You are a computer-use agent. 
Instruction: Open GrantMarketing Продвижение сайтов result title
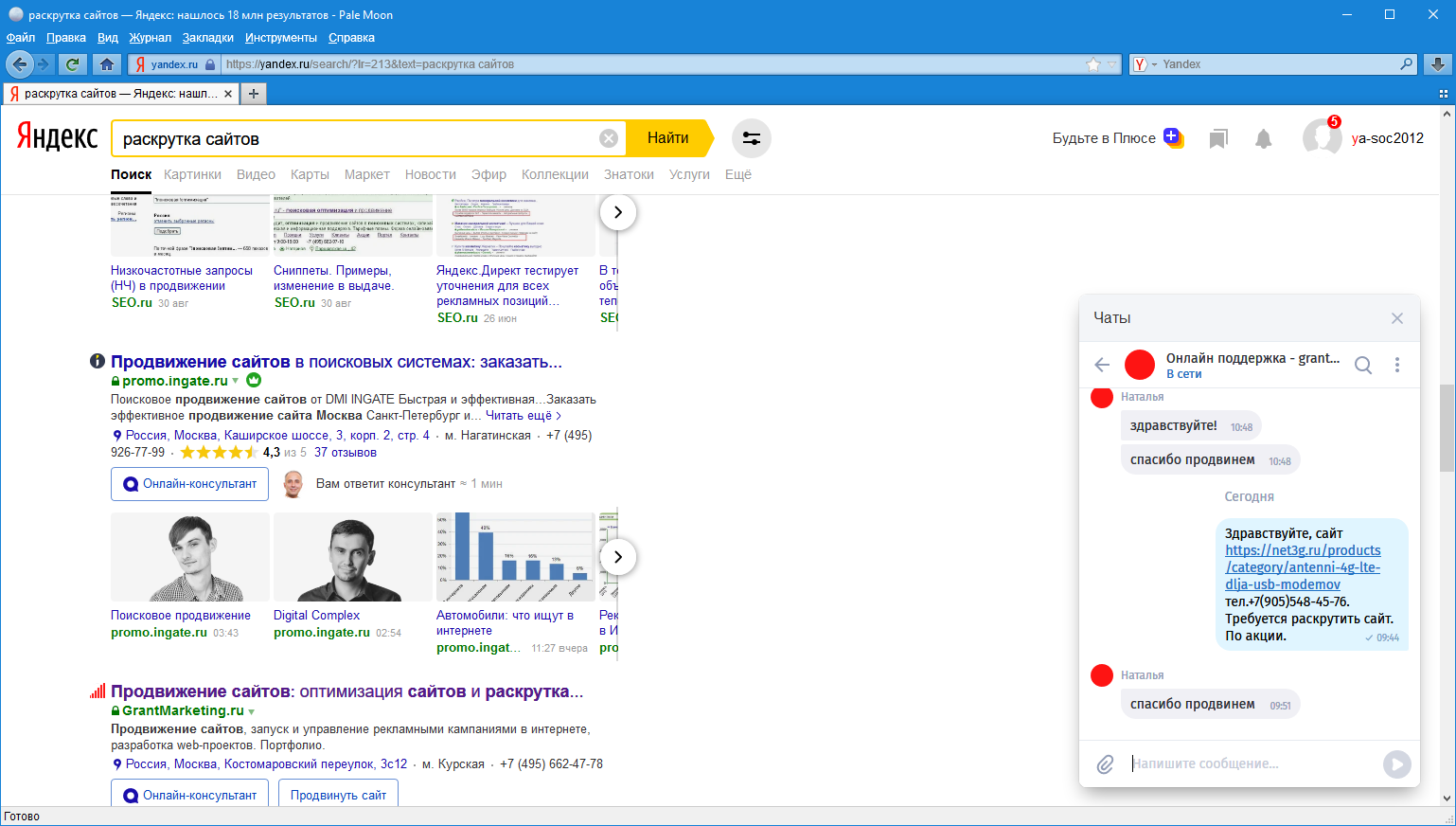(x=346, y=691)
